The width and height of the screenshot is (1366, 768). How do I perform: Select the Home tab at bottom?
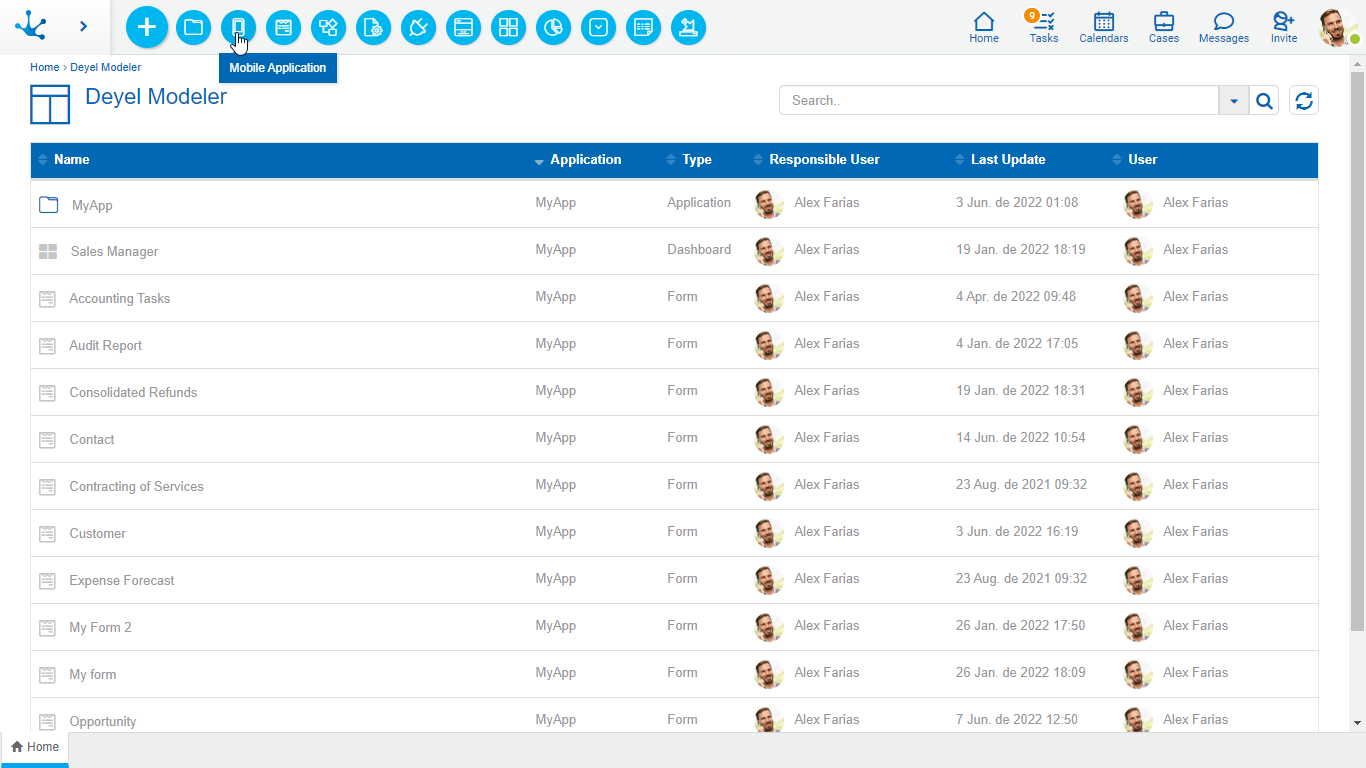coord(35,748)
